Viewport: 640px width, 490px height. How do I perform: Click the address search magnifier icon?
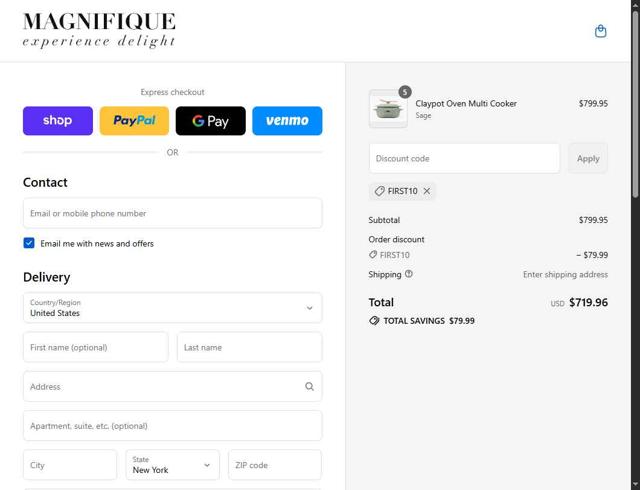[x=309, y=386]
